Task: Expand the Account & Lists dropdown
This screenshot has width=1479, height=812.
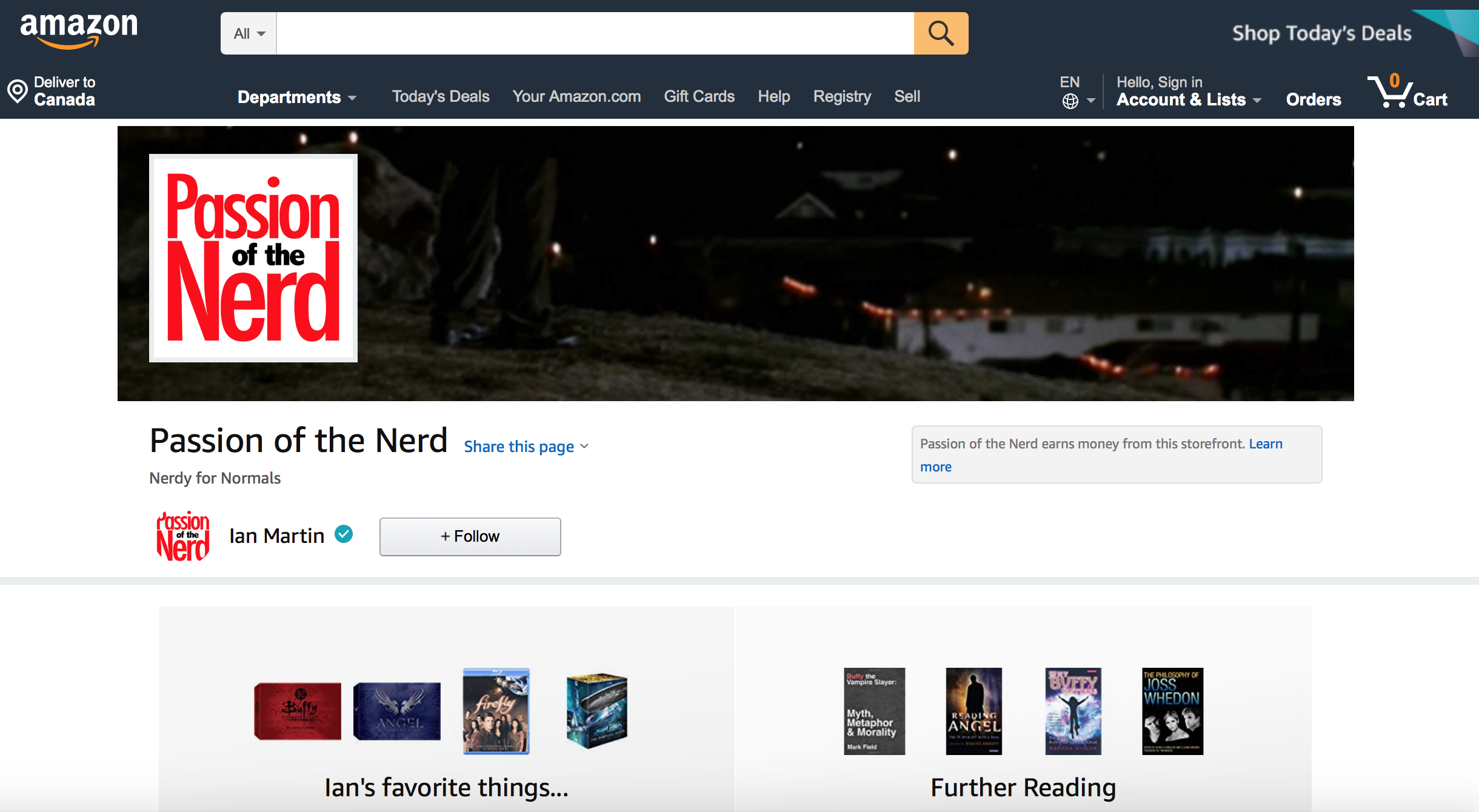Action: [1189, 100]
